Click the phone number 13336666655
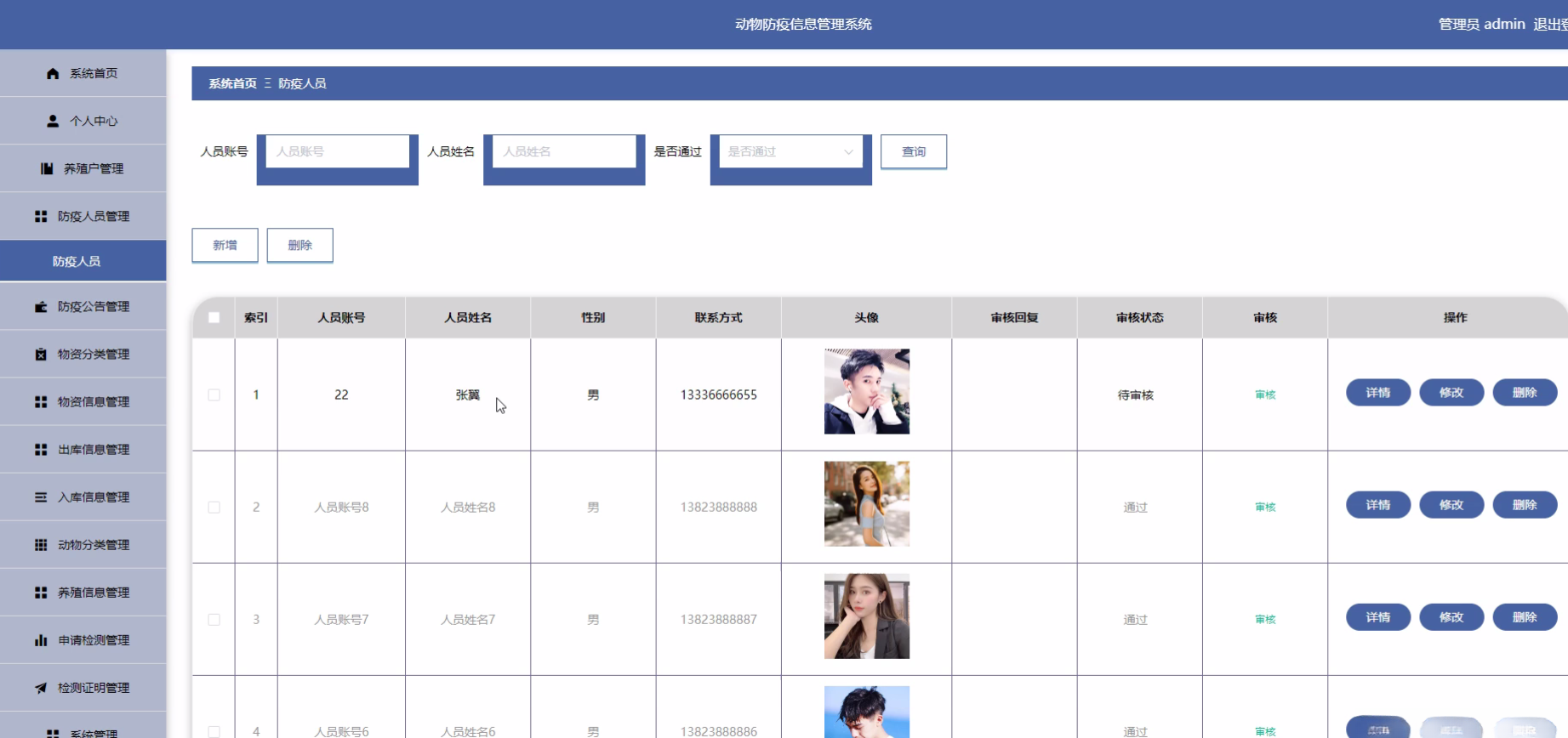This screenshot has height=738, width=1568. coord(718,395)
